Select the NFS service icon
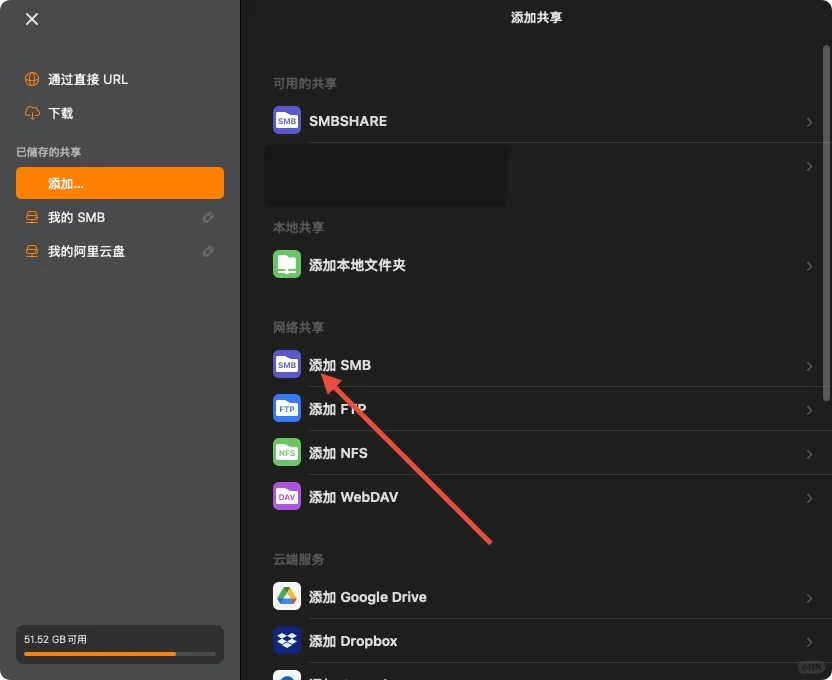 287,452
